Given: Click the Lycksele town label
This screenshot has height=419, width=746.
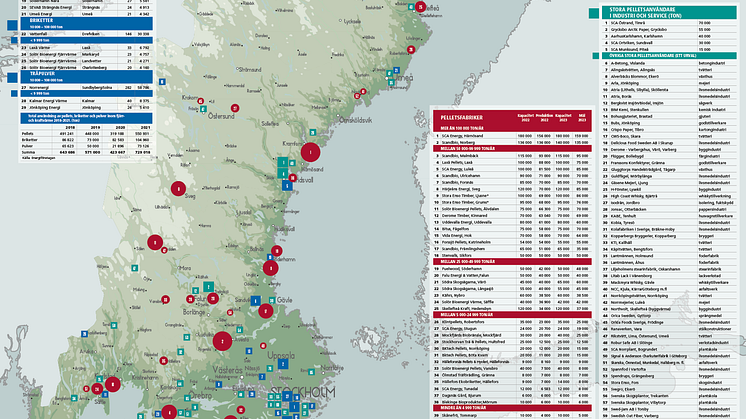Looking at the screenshot, I should (352, 21).
